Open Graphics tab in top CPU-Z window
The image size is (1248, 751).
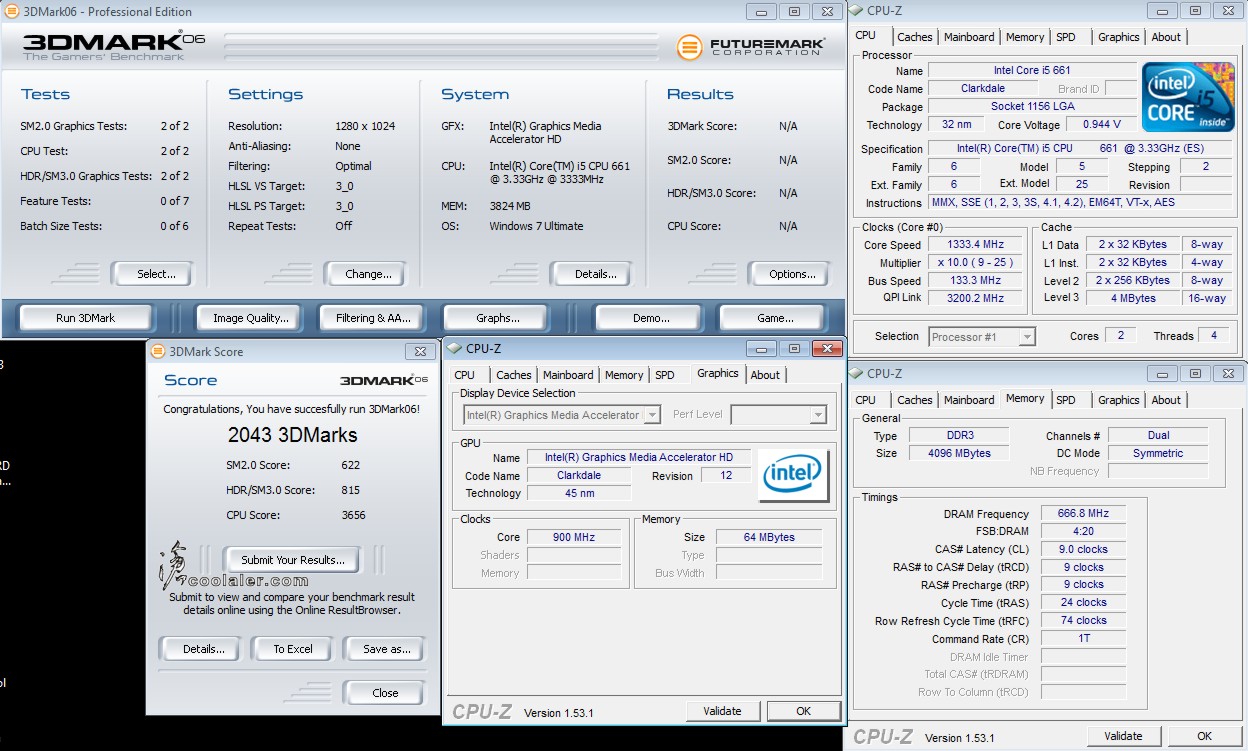coord(1119,37)
